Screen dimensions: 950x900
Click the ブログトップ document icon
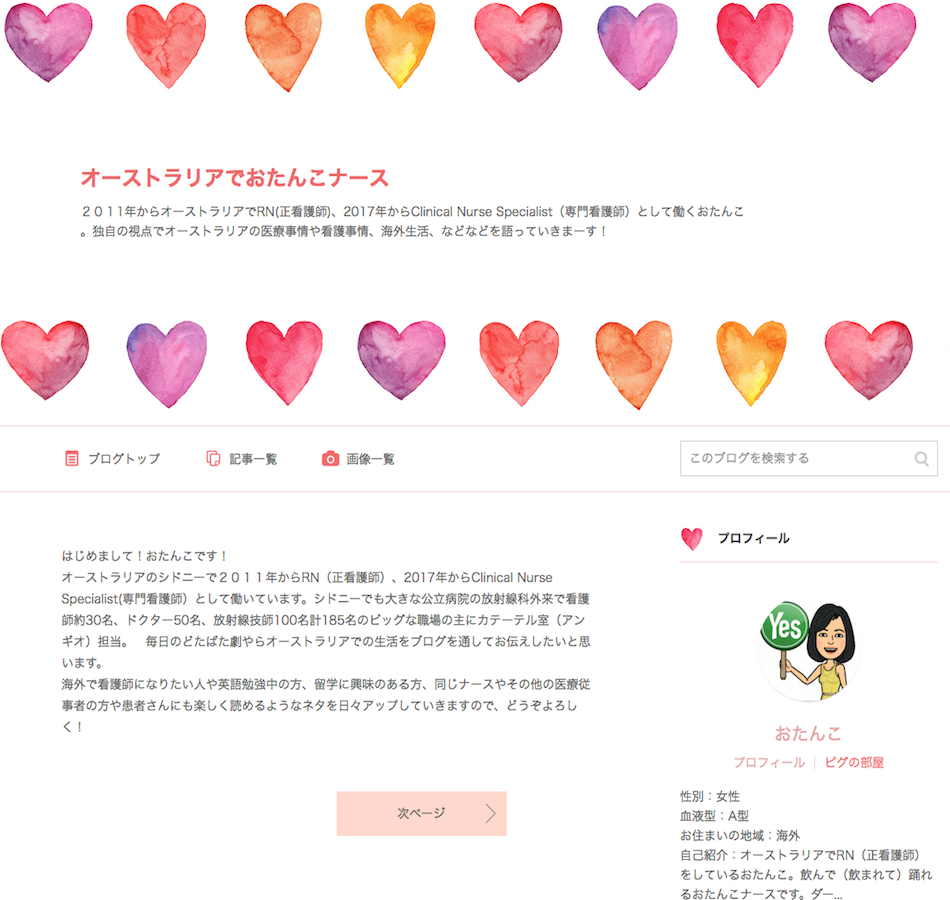pyautogui.click(x=71, y=459)
